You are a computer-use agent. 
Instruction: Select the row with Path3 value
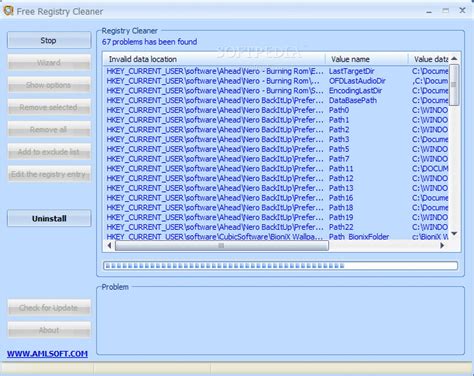(277, 139)
